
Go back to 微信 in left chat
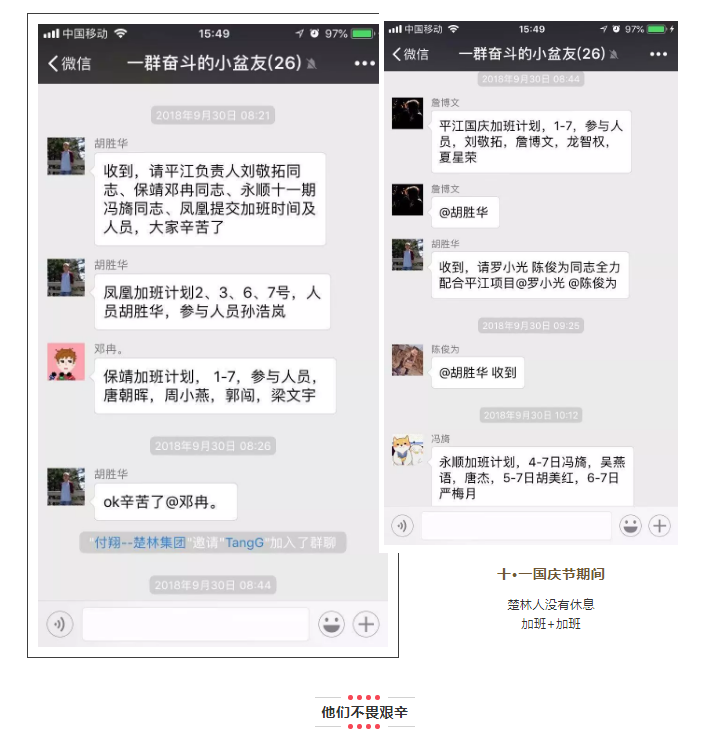click(69, 63)
